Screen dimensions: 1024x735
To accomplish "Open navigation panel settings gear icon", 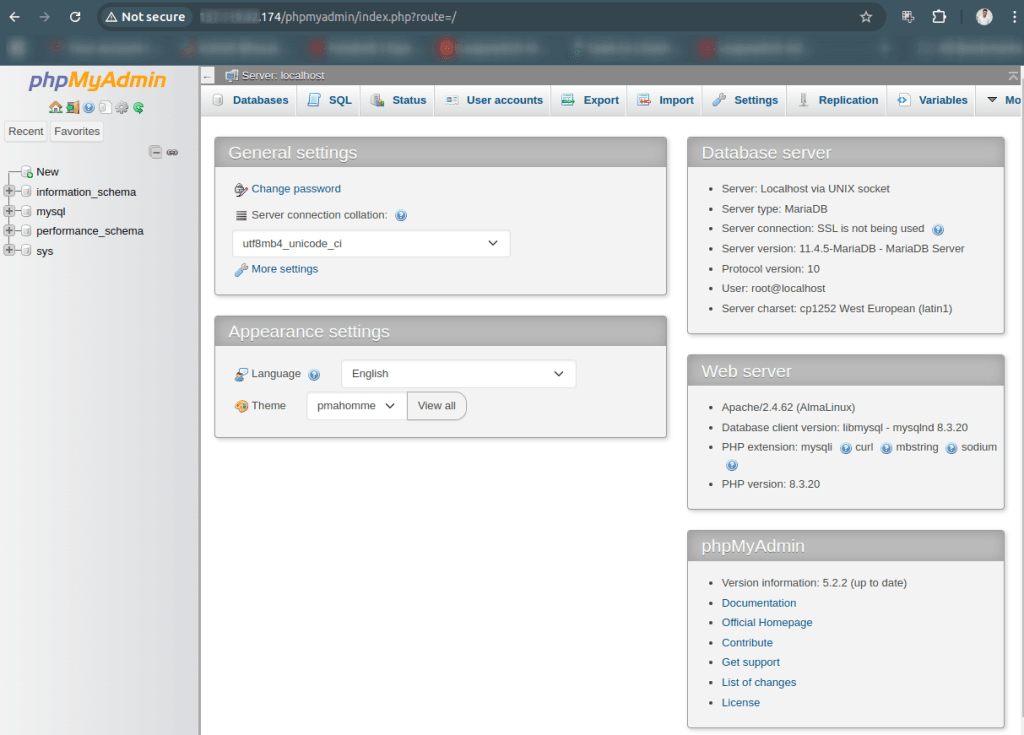I will (121, 107).
